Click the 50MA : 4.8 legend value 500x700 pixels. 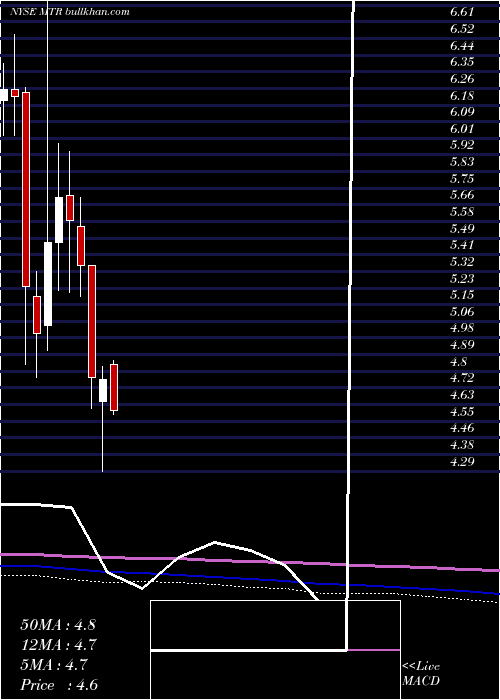coord(58,625)
